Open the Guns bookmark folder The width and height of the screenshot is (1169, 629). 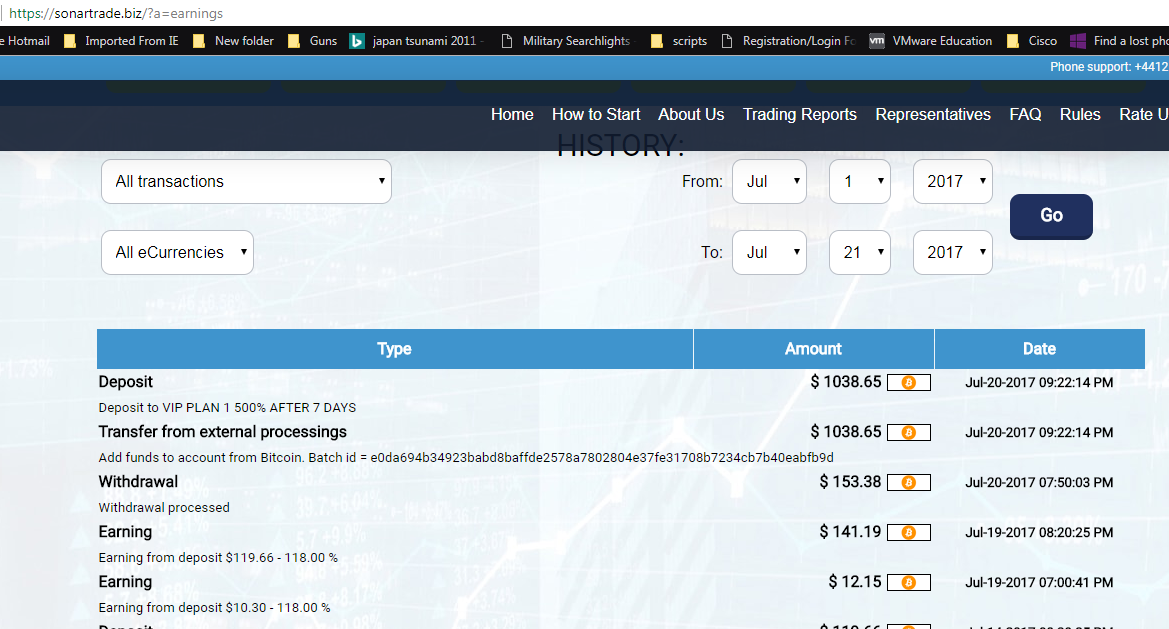click(x=312, y=41)
